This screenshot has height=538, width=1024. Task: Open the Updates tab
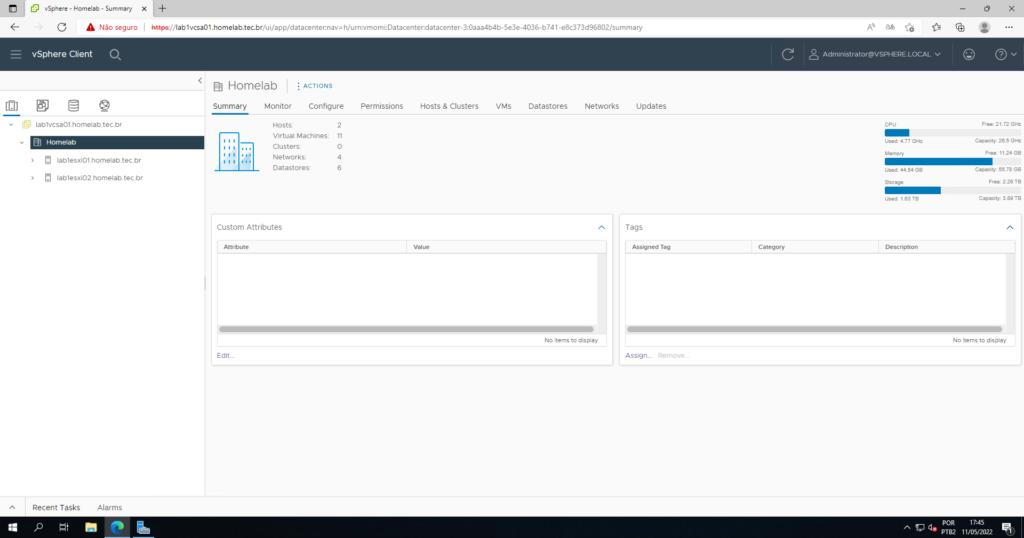point(651,106)
